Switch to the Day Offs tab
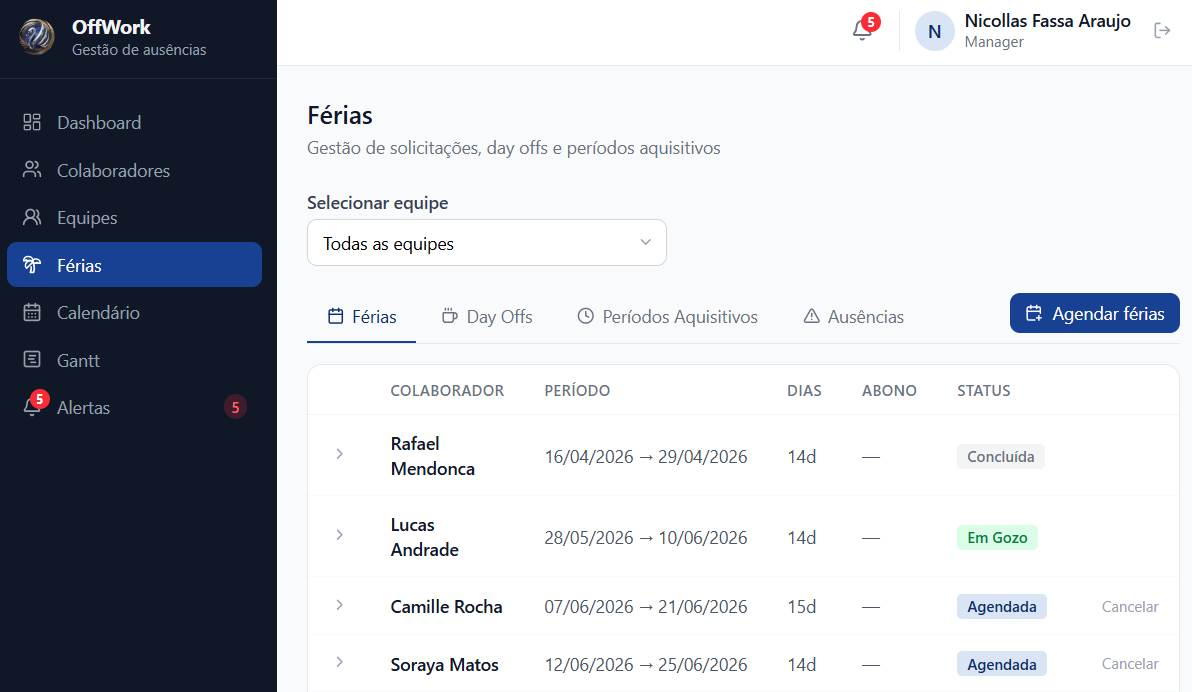The width and height of the screenshot is (1192, 692). [x=487, y=316]
